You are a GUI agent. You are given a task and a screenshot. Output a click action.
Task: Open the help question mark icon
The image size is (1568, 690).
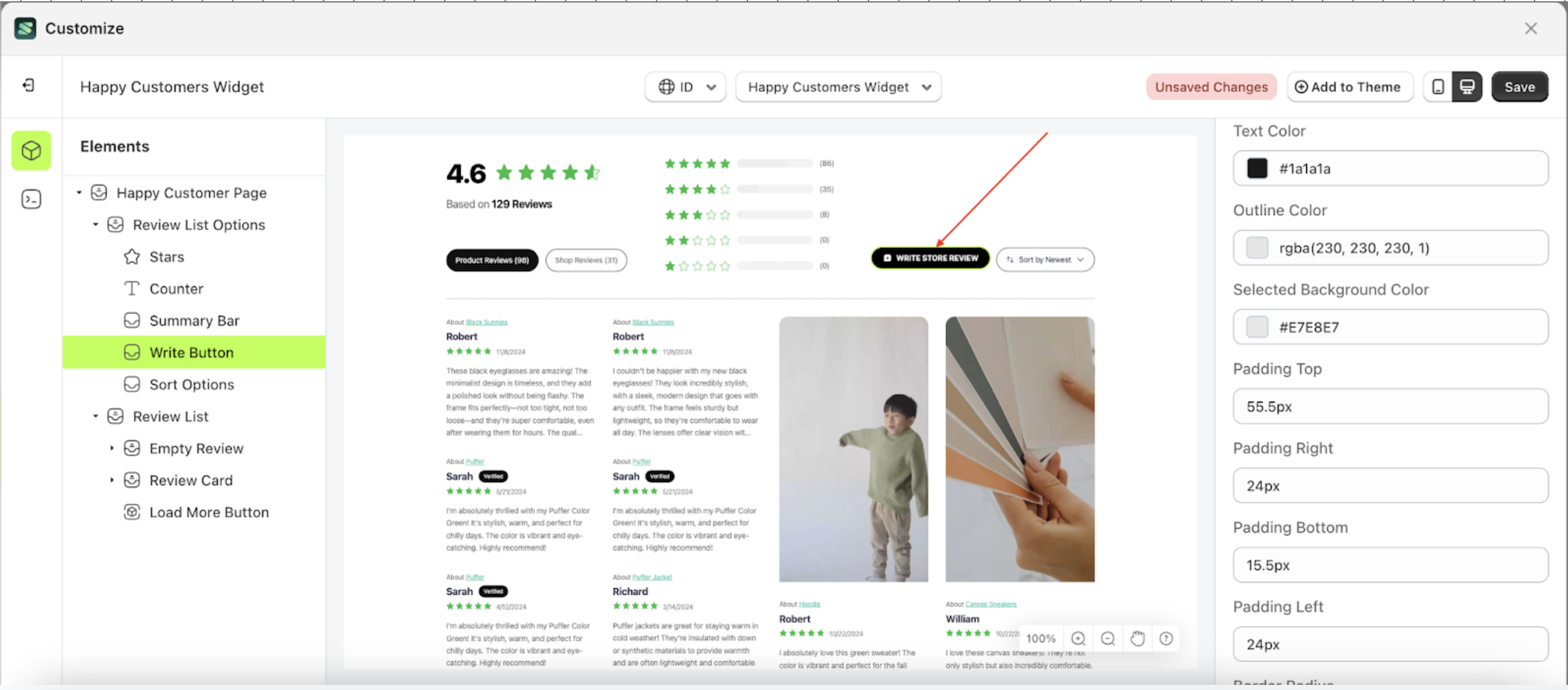click(x=1166, y=638)
